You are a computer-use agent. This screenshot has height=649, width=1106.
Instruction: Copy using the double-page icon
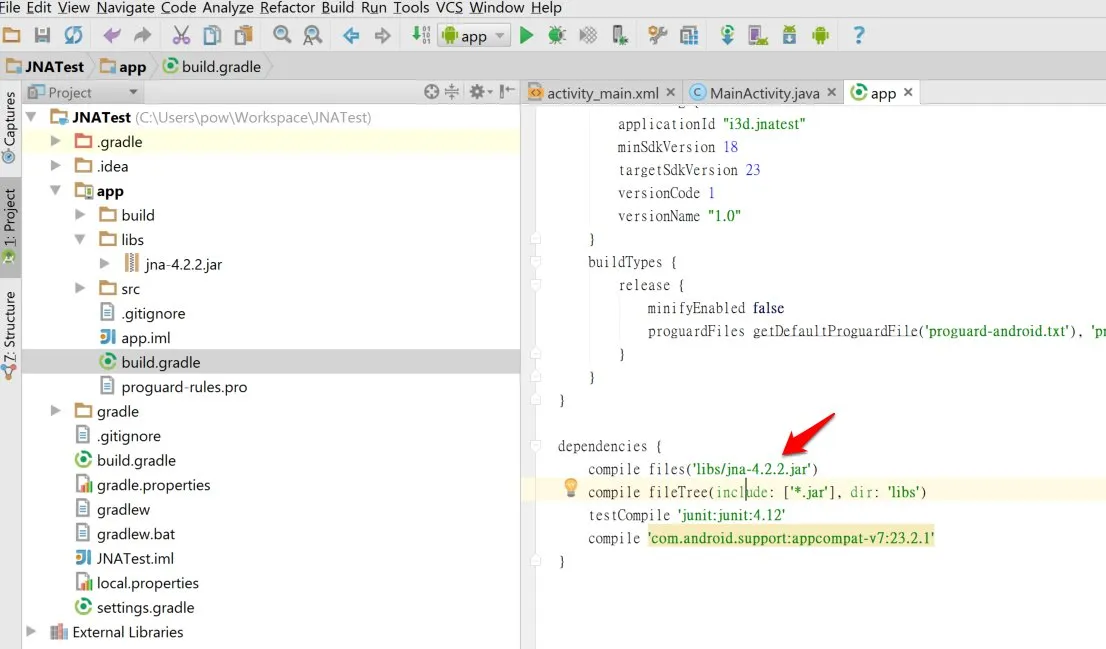coord(212,35)
